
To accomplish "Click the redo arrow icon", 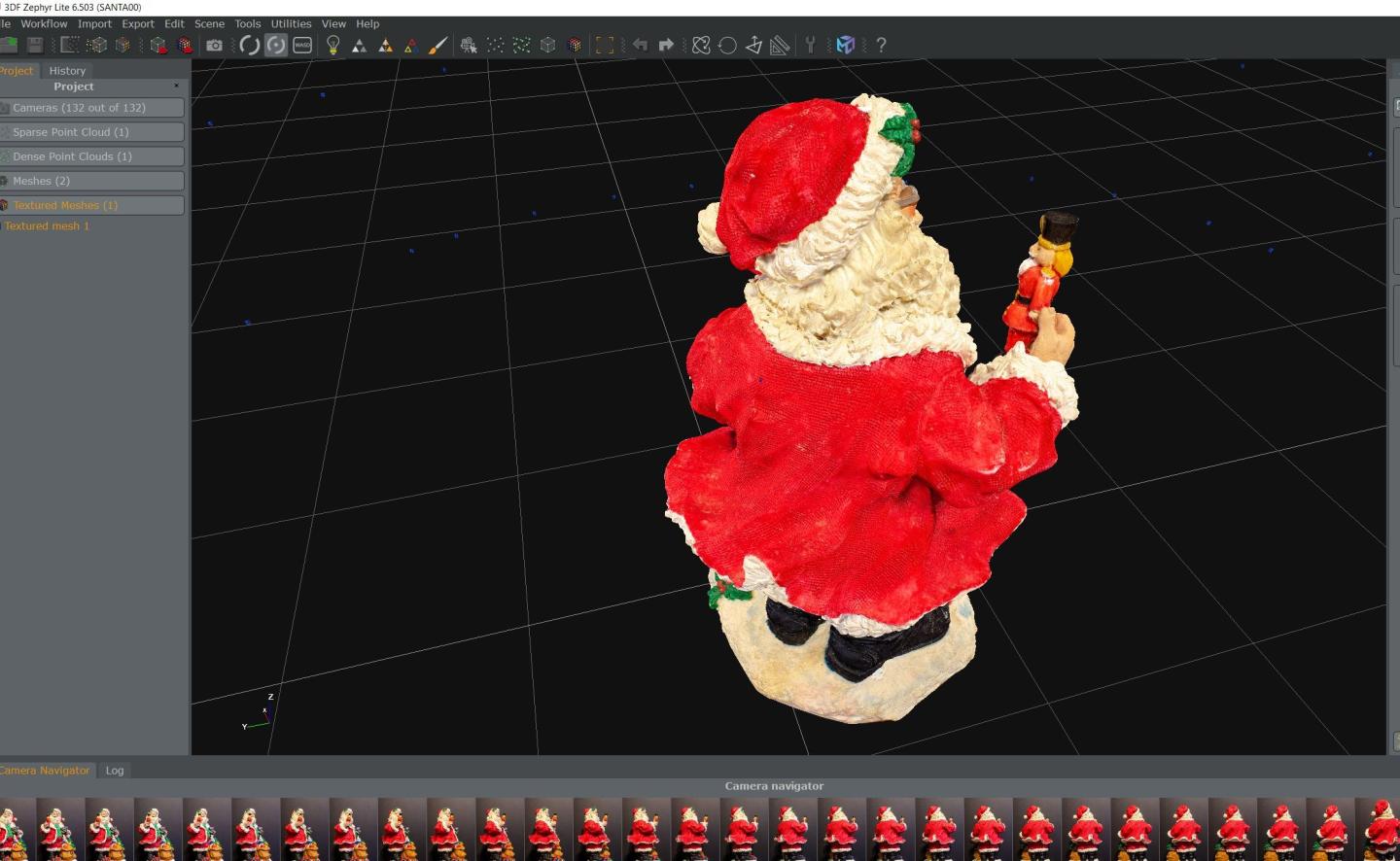I will click(666, 45).
